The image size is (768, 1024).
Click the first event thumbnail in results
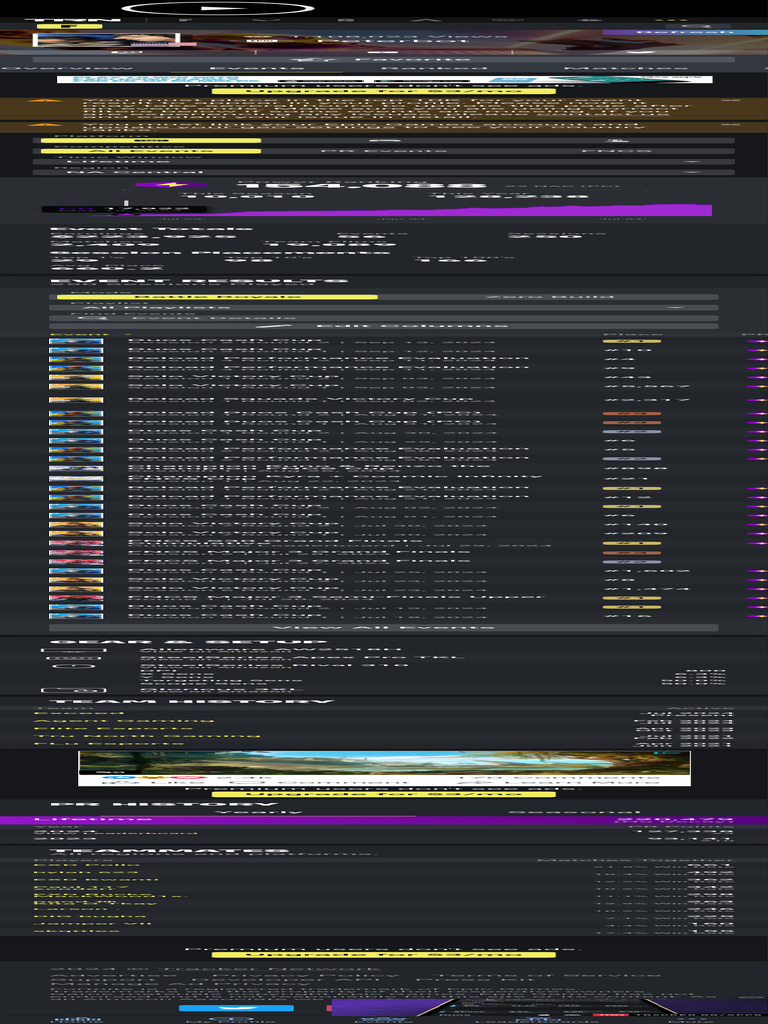pos(76,342)
